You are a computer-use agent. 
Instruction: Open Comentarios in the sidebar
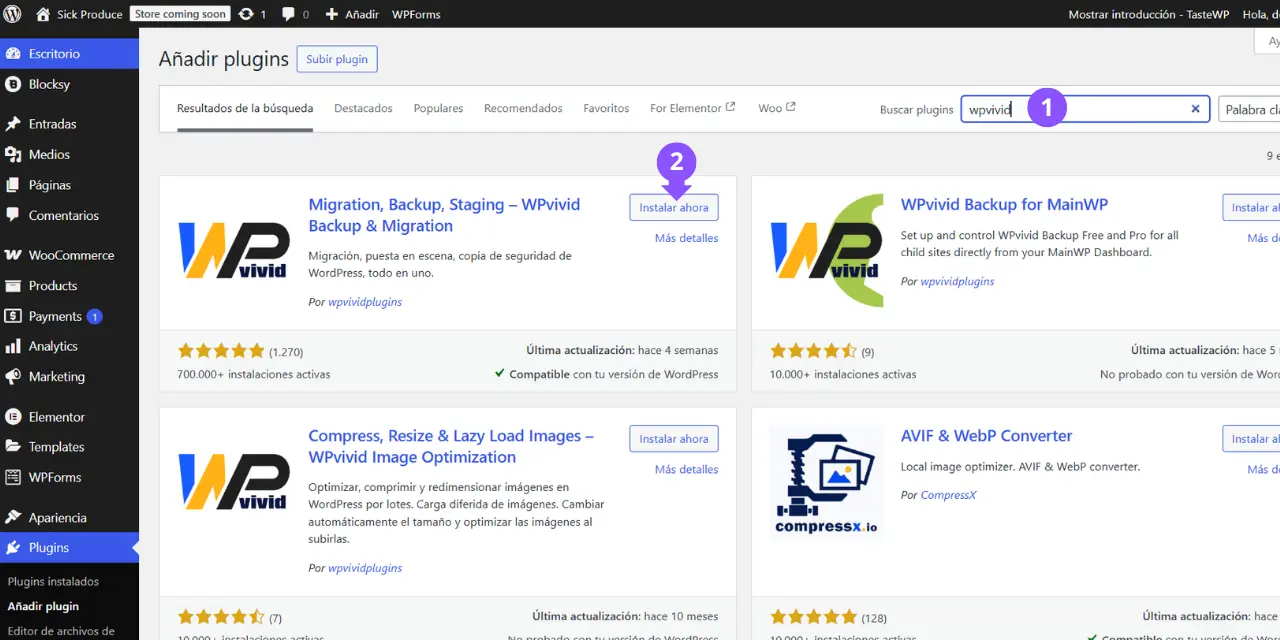(69, 215)
